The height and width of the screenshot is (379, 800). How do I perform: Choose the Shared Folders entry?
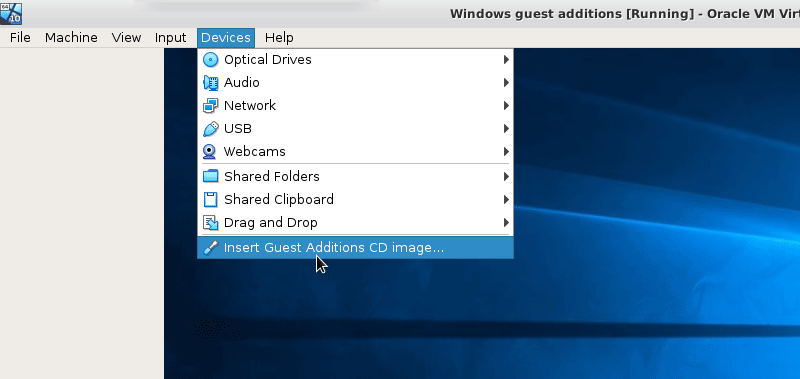(356, 176)
